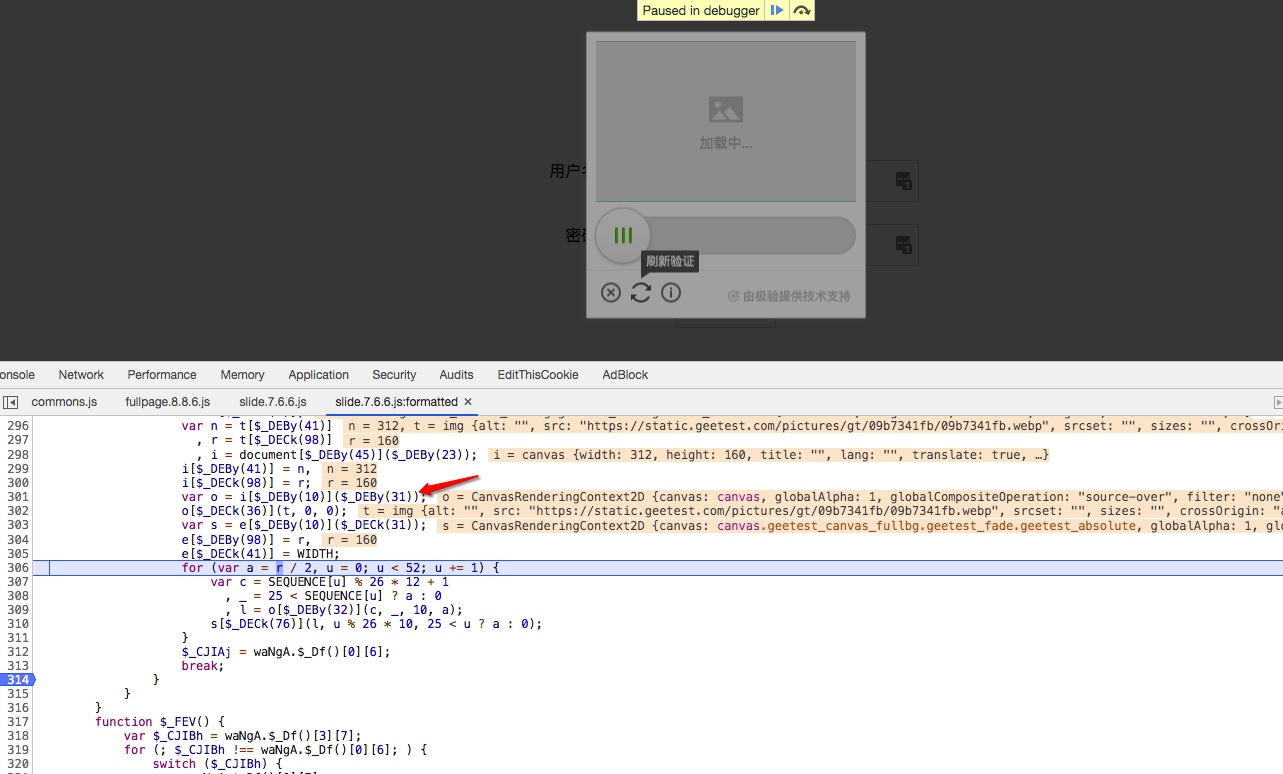Expand the debugger sidebar at the right edge
Image resolution: width=1283 pixels, height=774 pixels.
(x=1277, y=402)
